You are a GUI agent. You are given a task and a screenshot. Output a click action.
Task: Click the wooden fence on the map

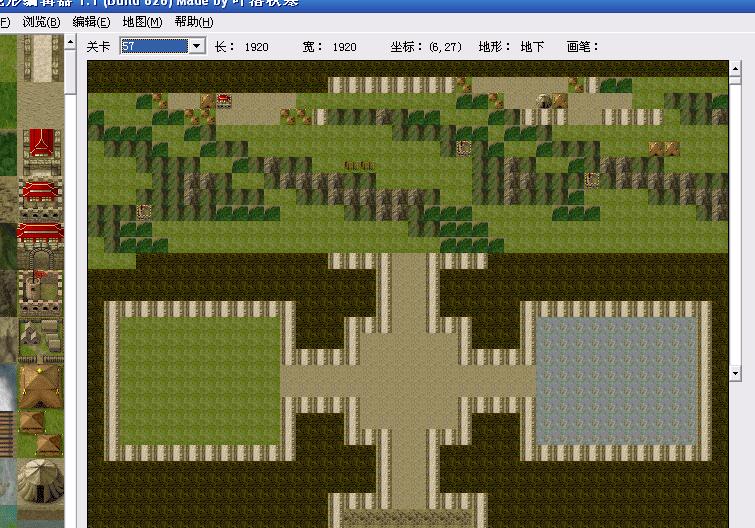(x=359, y=163)
